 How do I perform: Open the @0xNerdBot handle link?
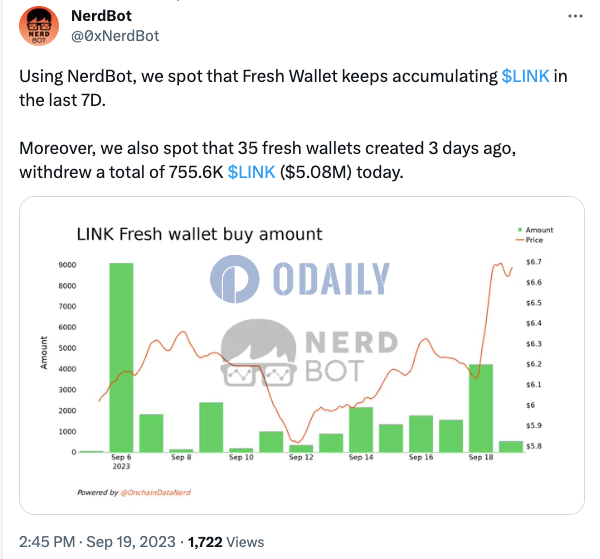coord(115,36)
